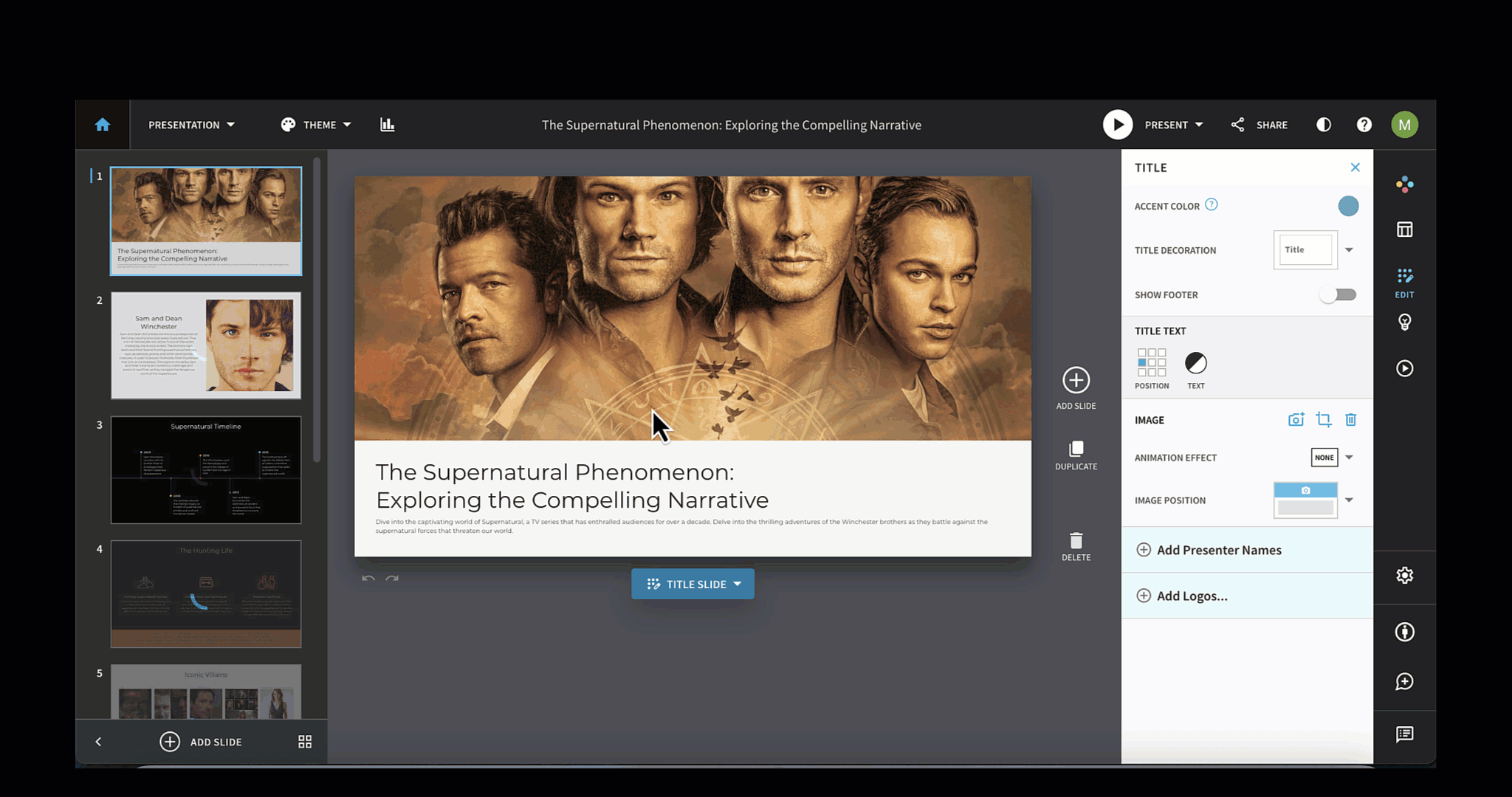Click the slide panel scrollbar
The width and height of the screenshot is (1512, 797).
click(x=317, y=310)
